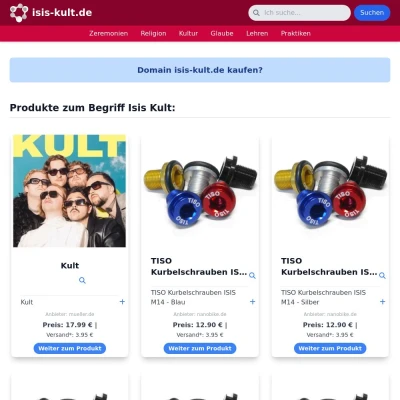Click Domain isis-kult.de kaufen banner
The width and height of the screenshot is (400, 400).
(x=200, y=70)
